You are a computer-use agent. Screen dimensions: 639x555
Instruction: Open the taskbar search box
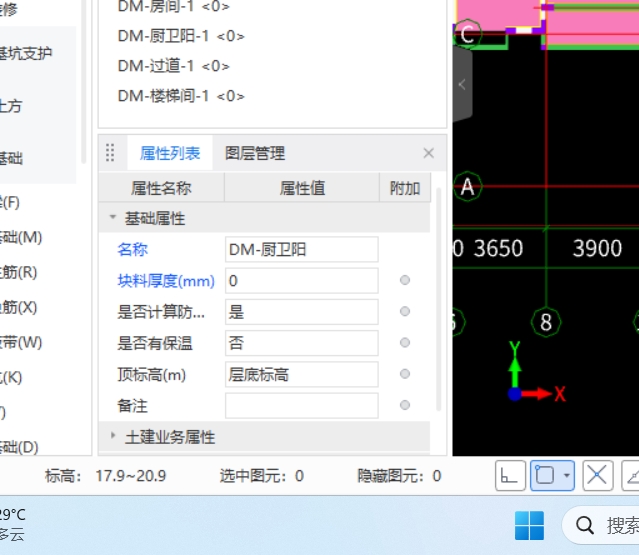pos(602,525)
